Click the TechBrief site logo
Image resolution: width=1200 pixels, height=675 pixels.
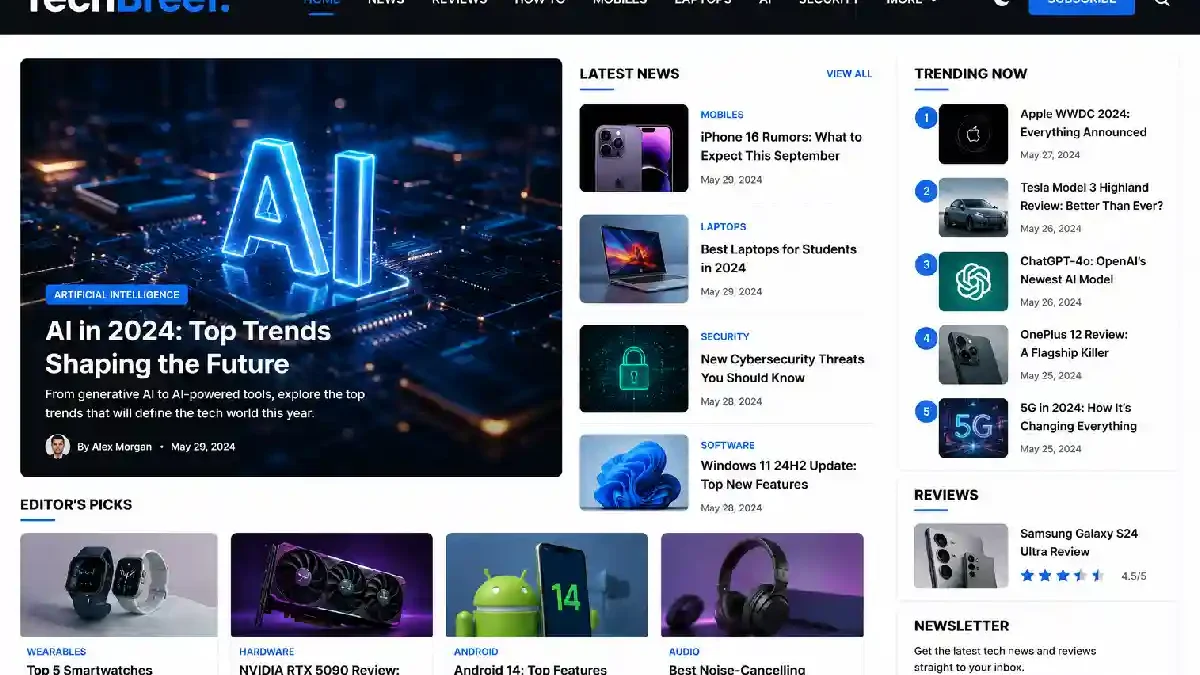coord(126,5)
